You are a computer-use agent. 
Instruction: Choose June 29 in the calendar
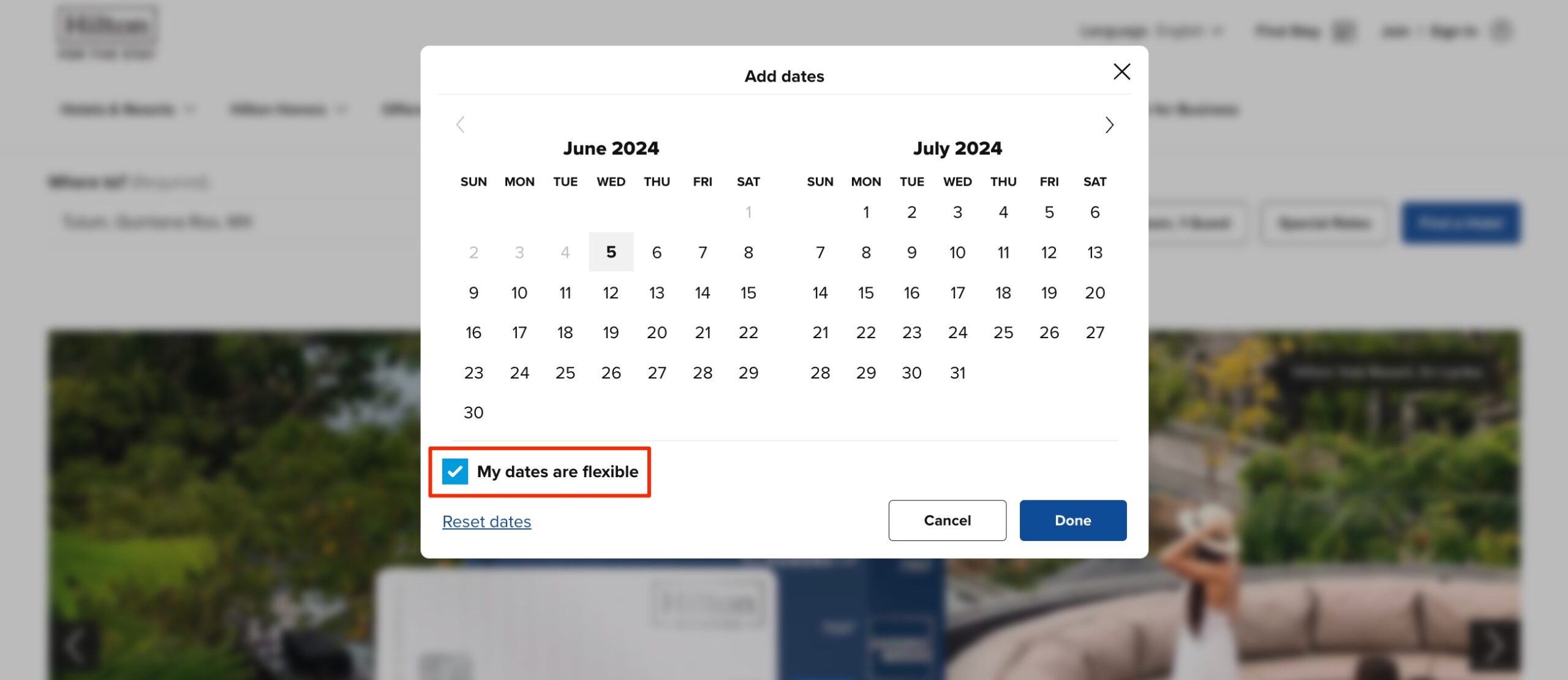748,372
